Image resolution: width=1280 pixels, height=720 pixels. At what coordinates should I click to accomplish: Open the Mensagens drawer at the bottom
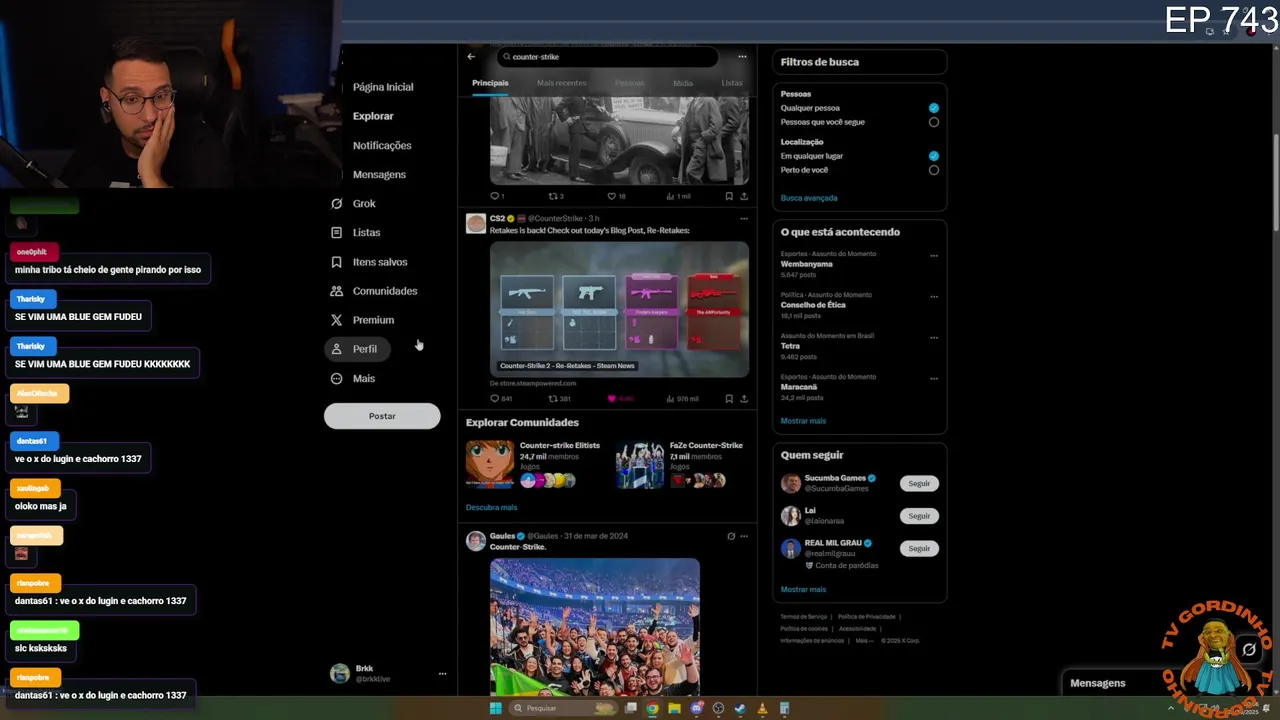coord(1097,683)
